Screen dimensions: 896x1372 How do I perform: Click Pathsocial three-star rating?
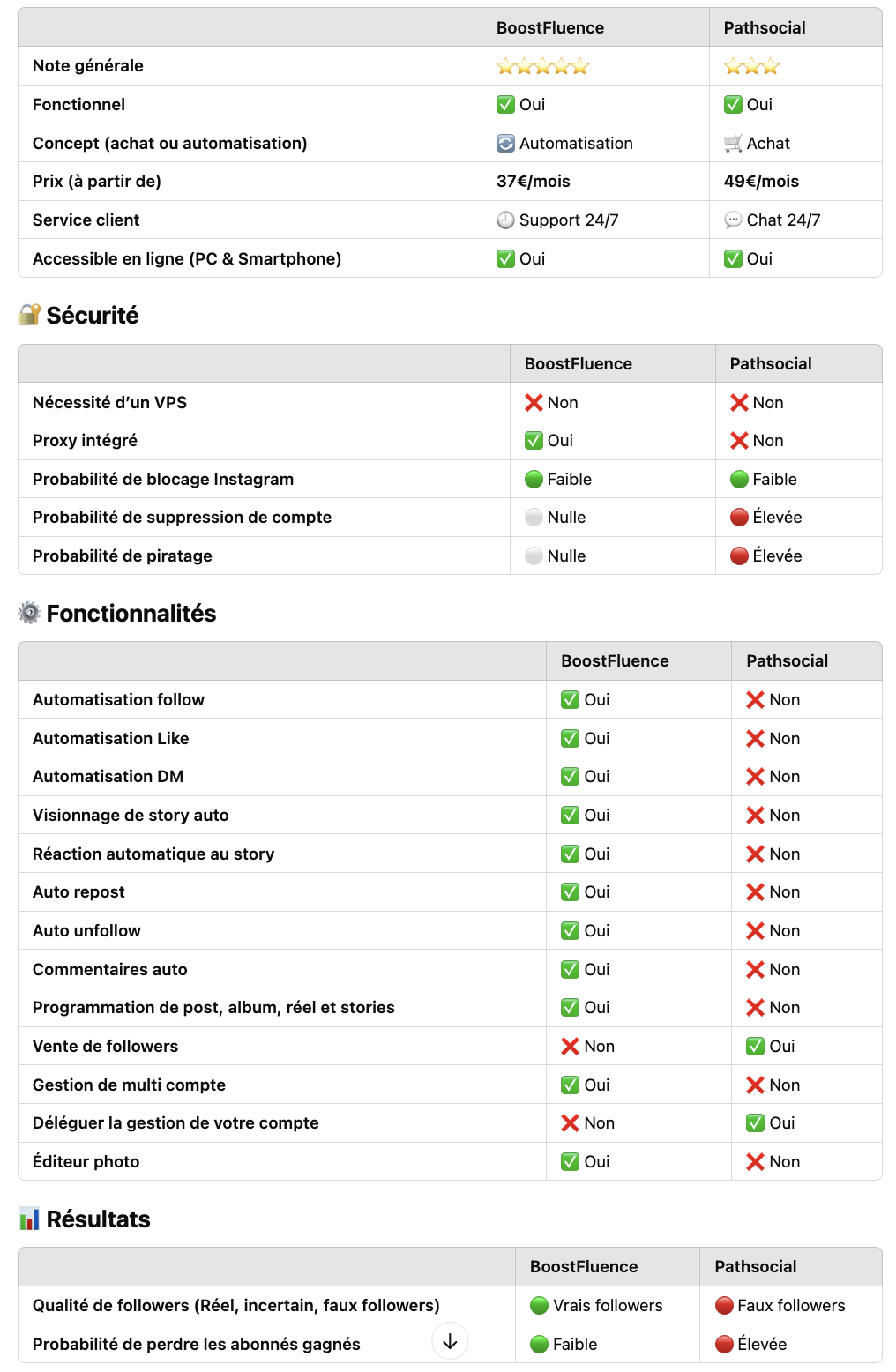pyautogui.click(x=751, y=66)
